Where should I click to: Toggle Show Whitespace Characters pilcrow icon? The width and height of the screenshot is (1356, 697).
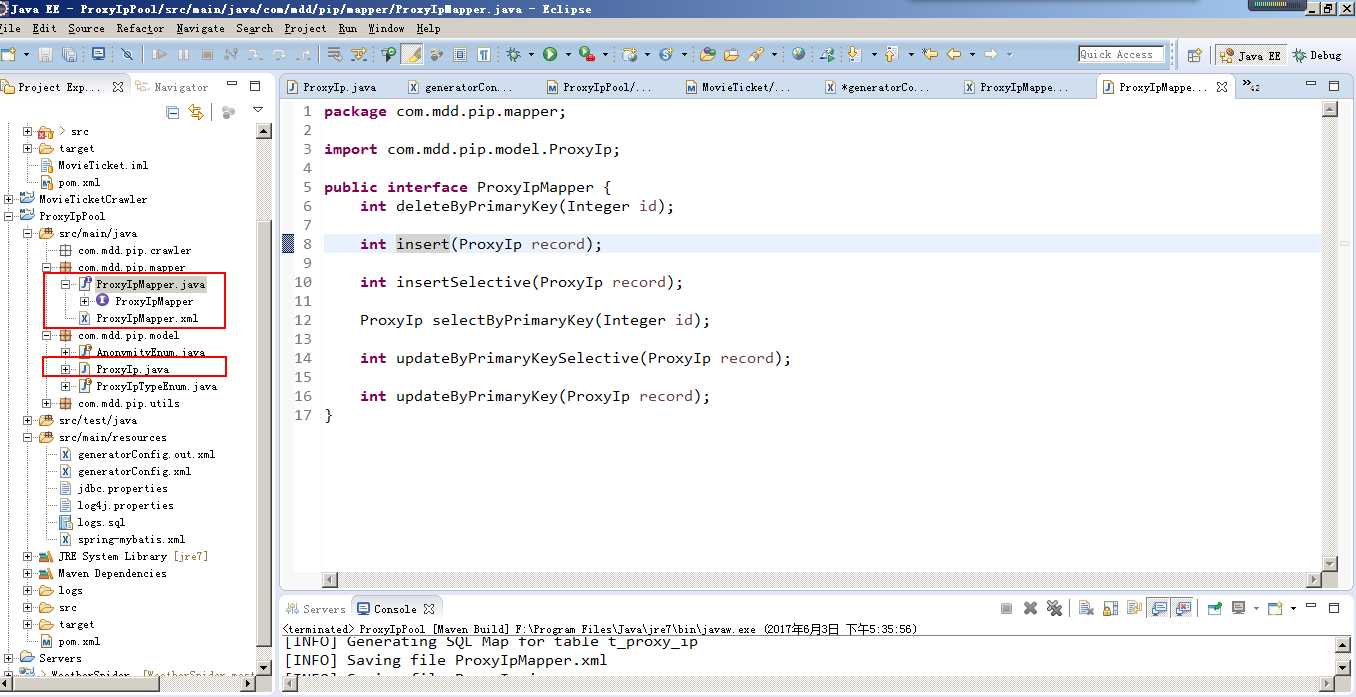click(484, 55)
